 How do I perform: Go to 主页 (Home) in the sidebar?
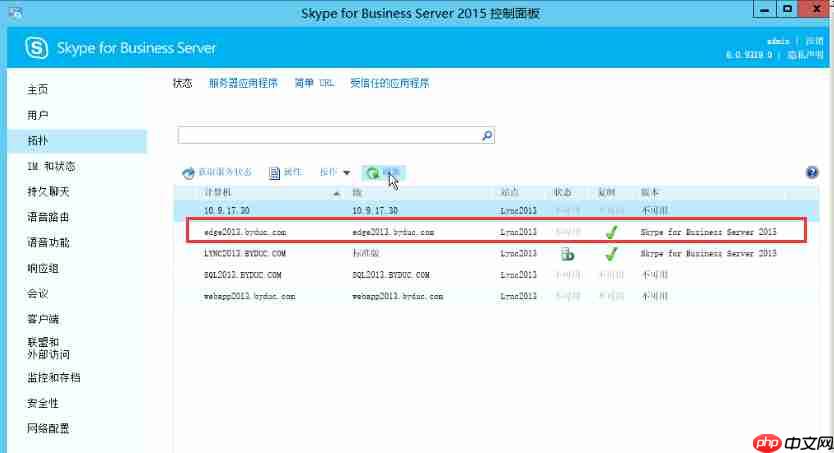click(38, 89)
